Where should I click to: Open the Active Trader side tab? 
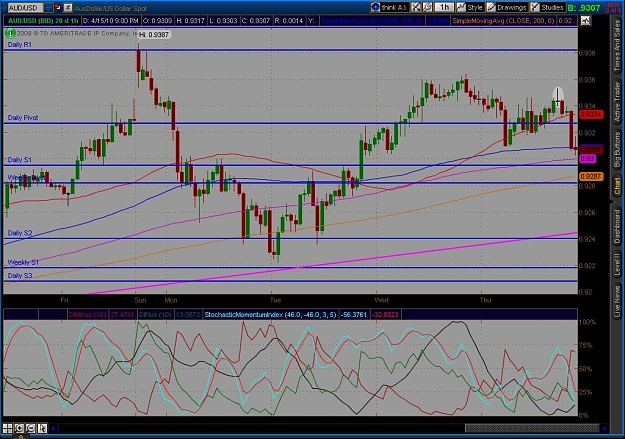point(617,102)
